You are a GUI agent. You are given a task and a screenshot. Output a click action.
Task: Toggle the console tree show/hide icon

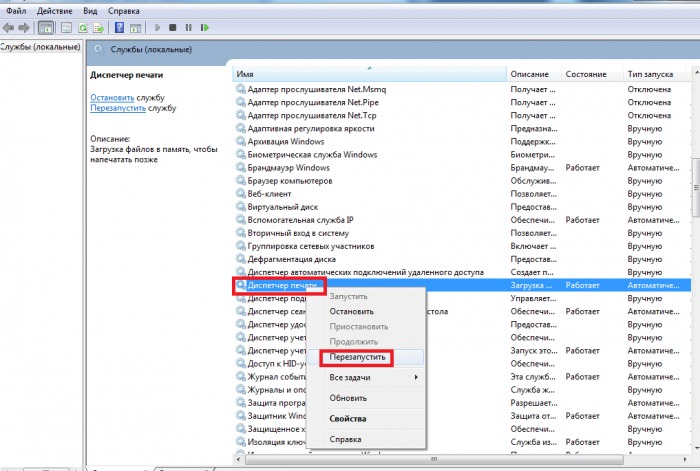45,27
